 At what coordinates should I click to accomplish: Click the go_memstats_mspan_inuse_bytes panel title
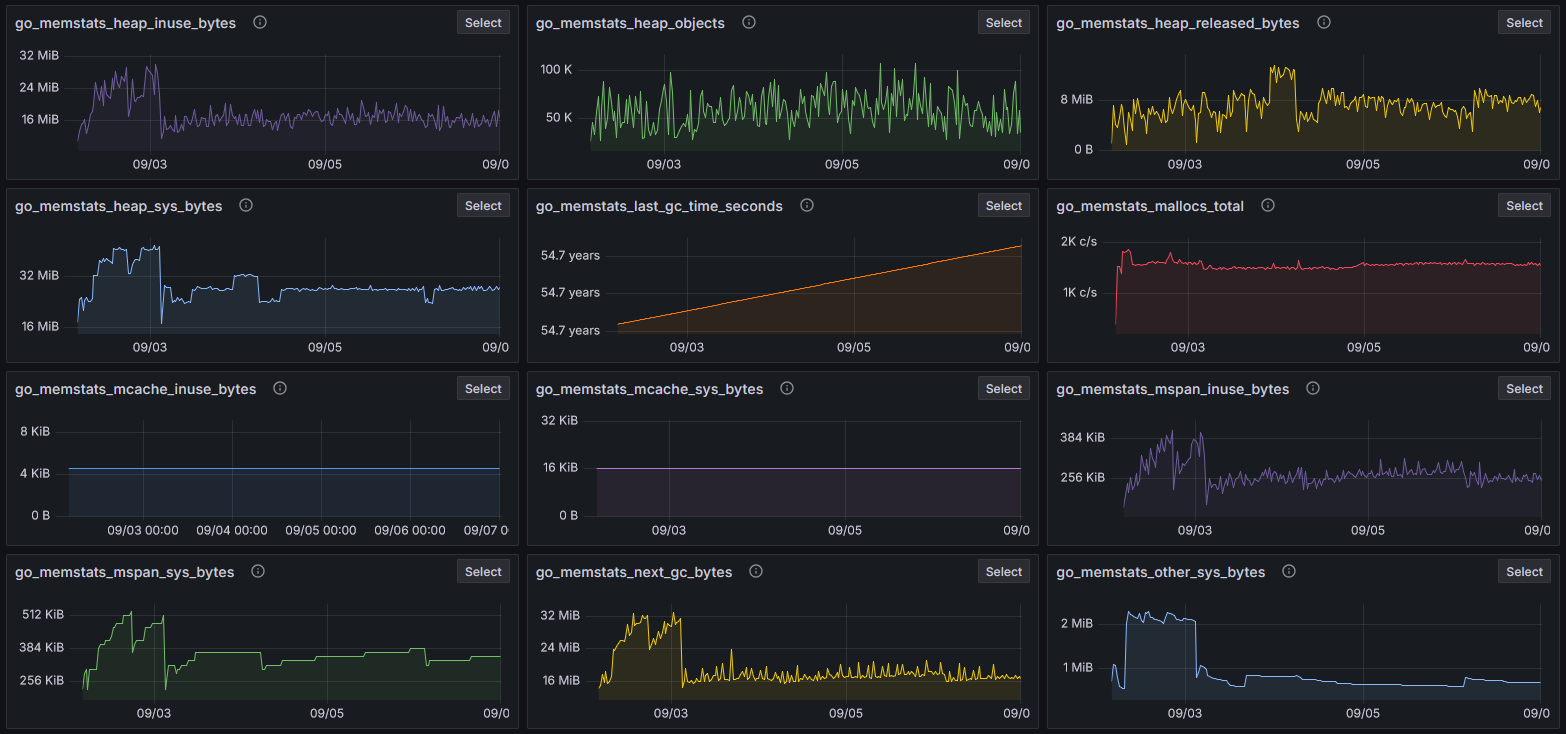(x=1173, y=389)
